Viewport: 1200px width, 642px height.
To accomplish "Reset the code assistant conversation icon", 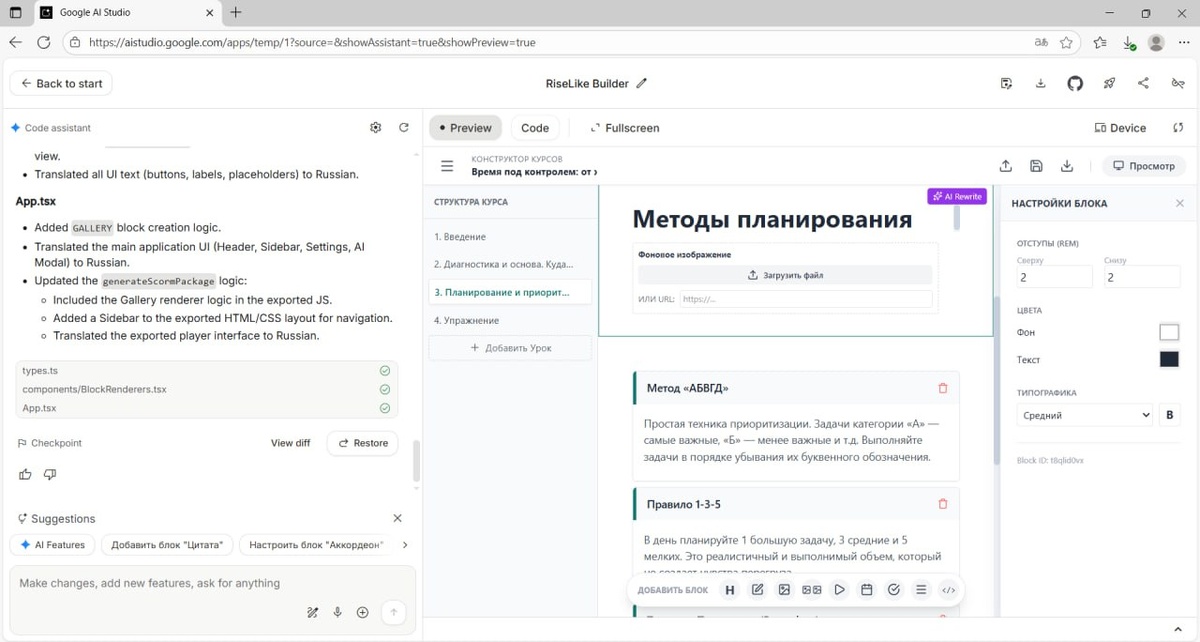I will click(x=404, y=128).
